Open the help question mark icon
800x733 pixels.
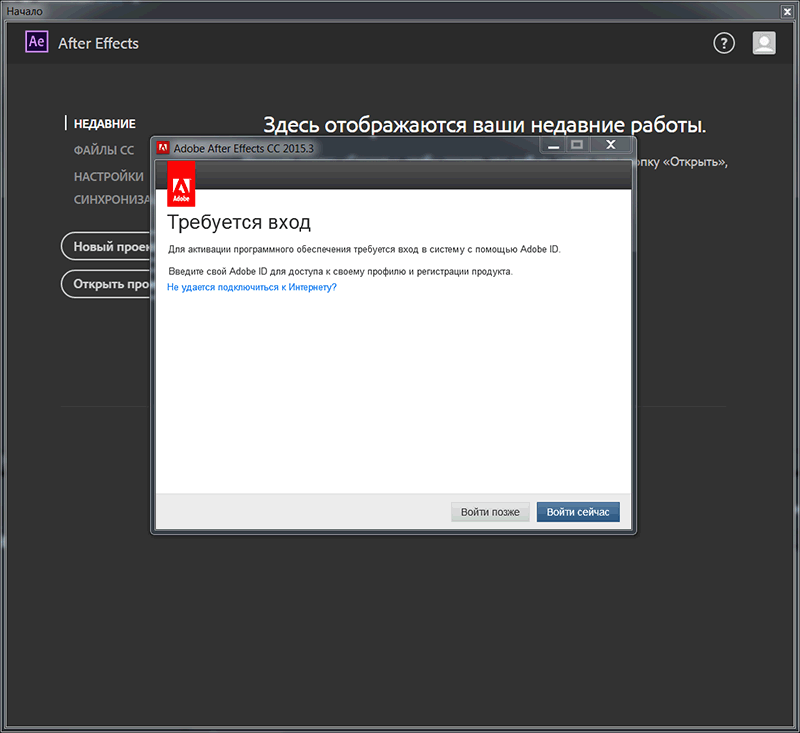[x=723, y=43]
